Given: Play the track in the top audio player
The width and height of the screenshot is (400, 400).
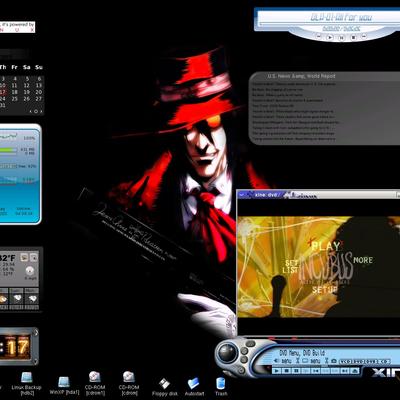Looking at the screenshot, I should click(329, 36).
